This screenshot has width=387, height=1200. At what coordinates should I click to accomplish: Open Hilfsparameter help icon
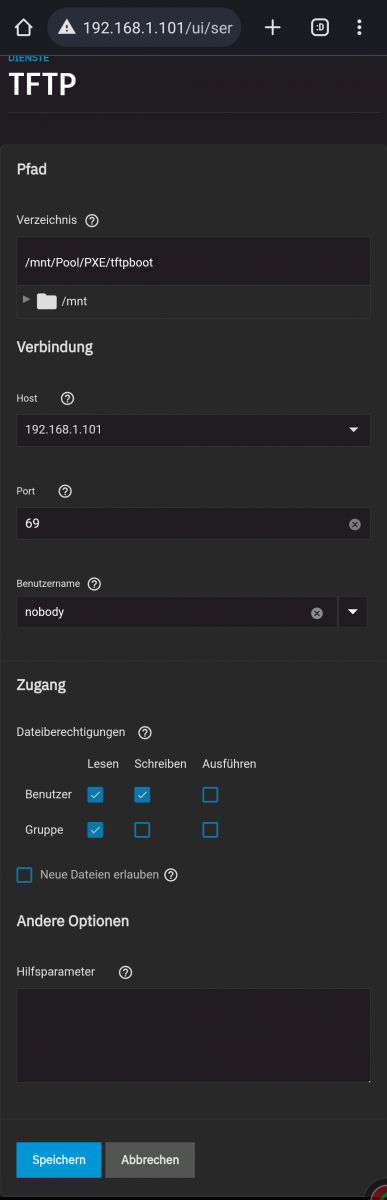(x=125, y=971)
